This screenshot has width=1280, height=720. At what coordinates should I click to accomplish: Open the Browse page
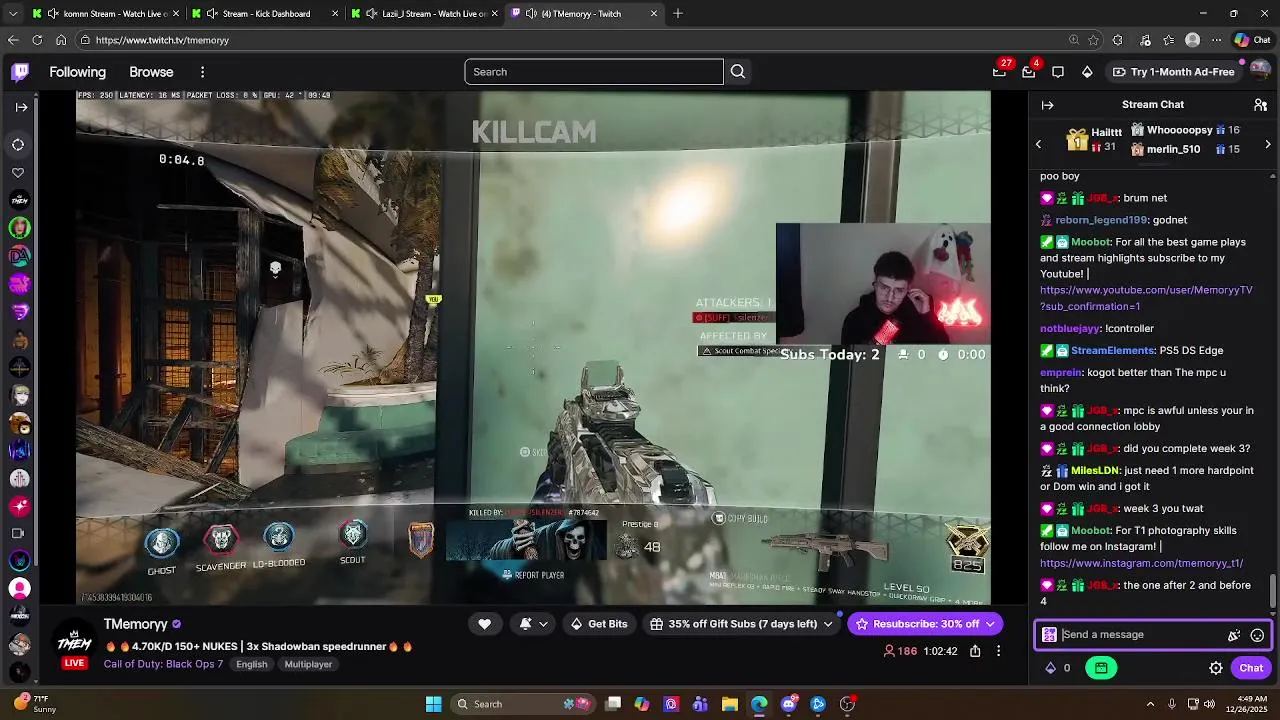[151, 72]
